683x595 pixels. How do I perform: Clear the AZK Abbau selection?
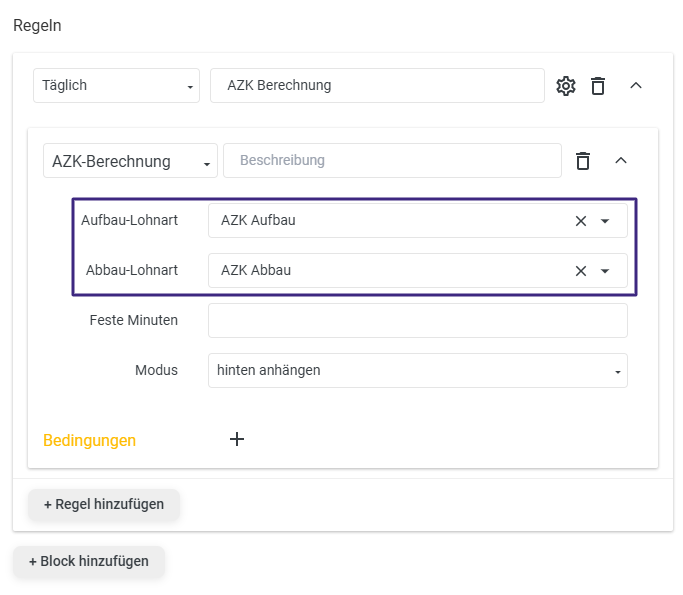pos(581,271)
